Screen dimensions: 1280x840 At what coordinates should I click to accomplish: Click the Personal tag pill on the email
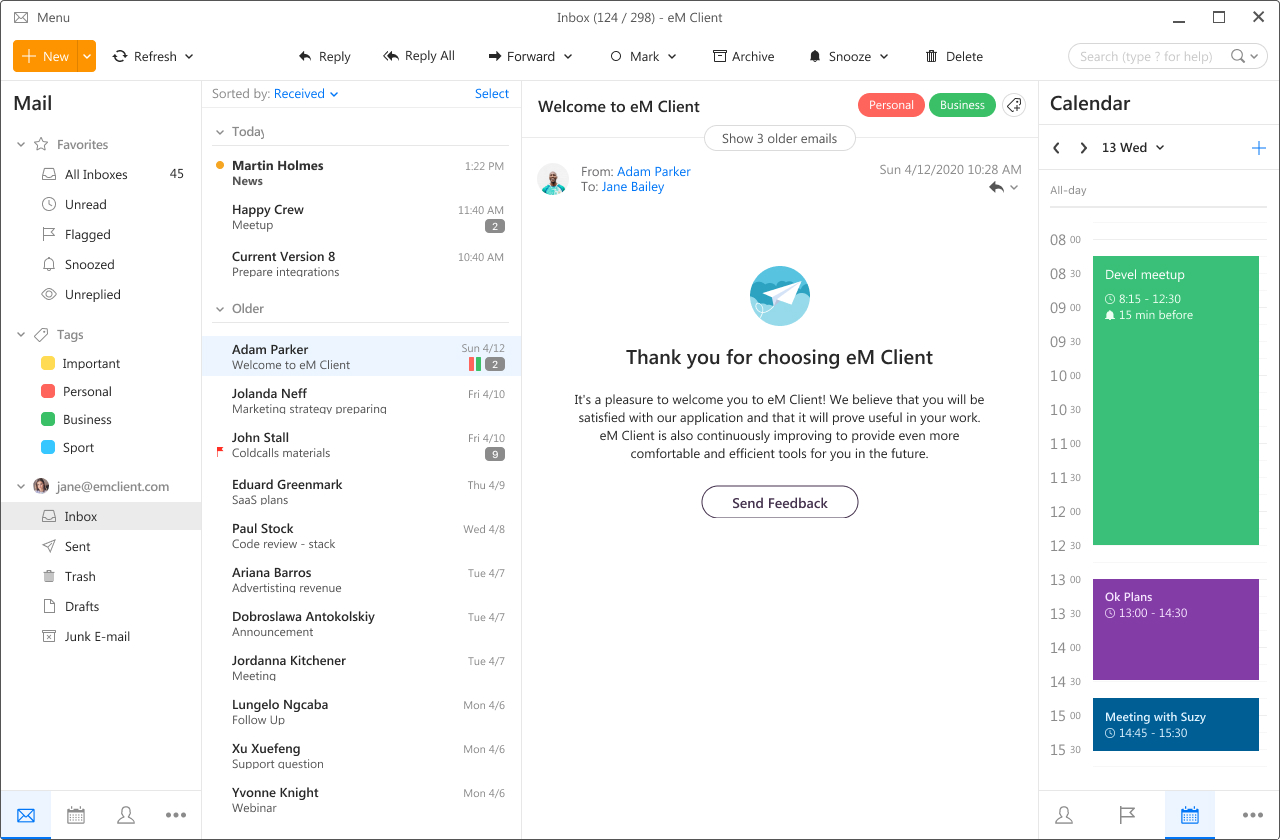[x=891, y=105]
